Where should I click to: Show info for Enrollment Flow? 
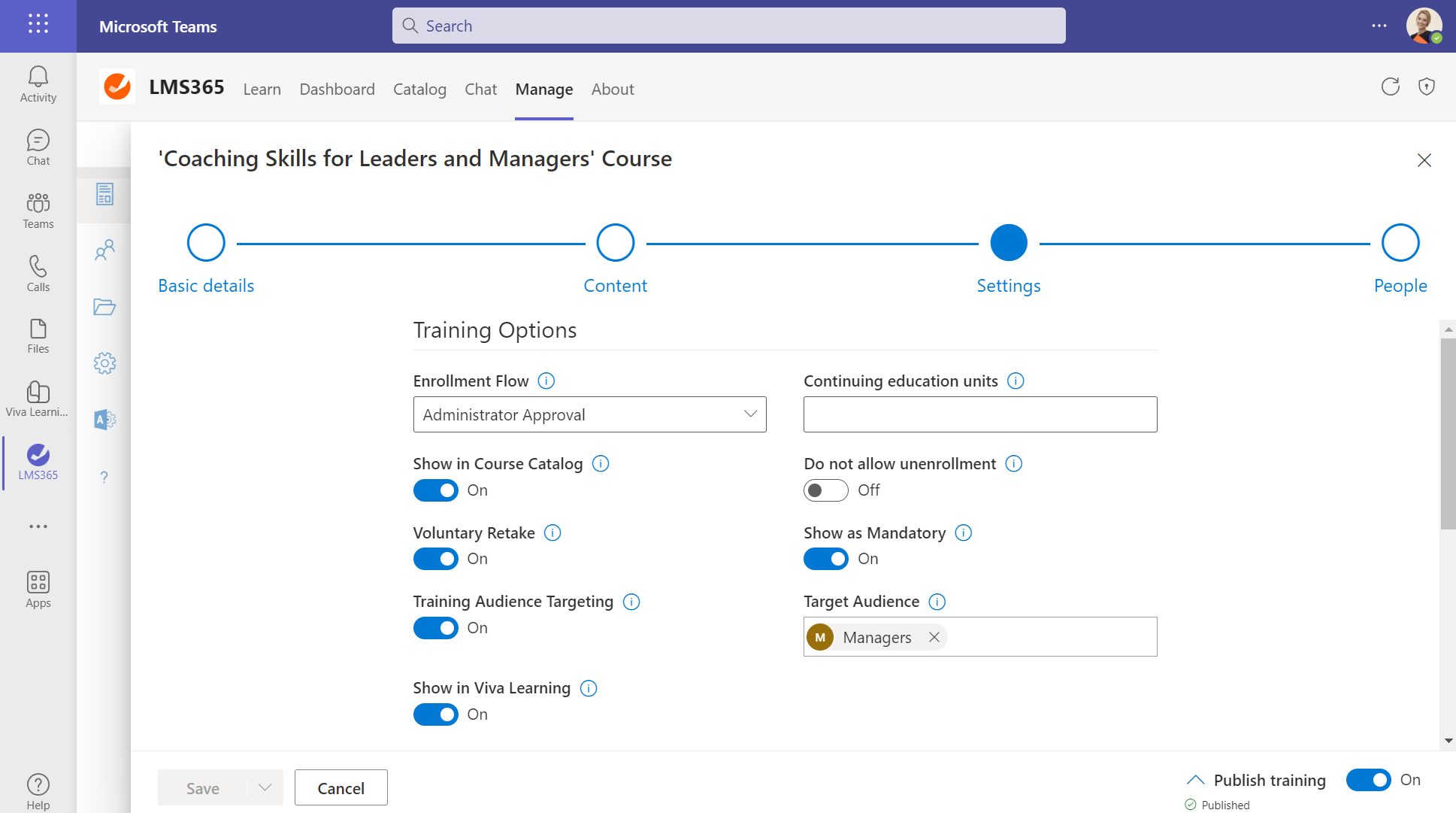546,381
